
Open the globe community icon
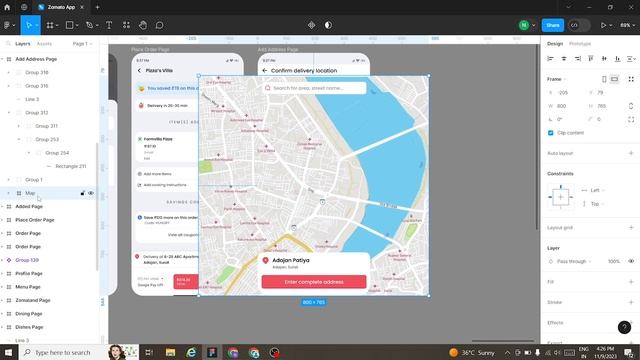pyautogui.click(x=24, y=7)
